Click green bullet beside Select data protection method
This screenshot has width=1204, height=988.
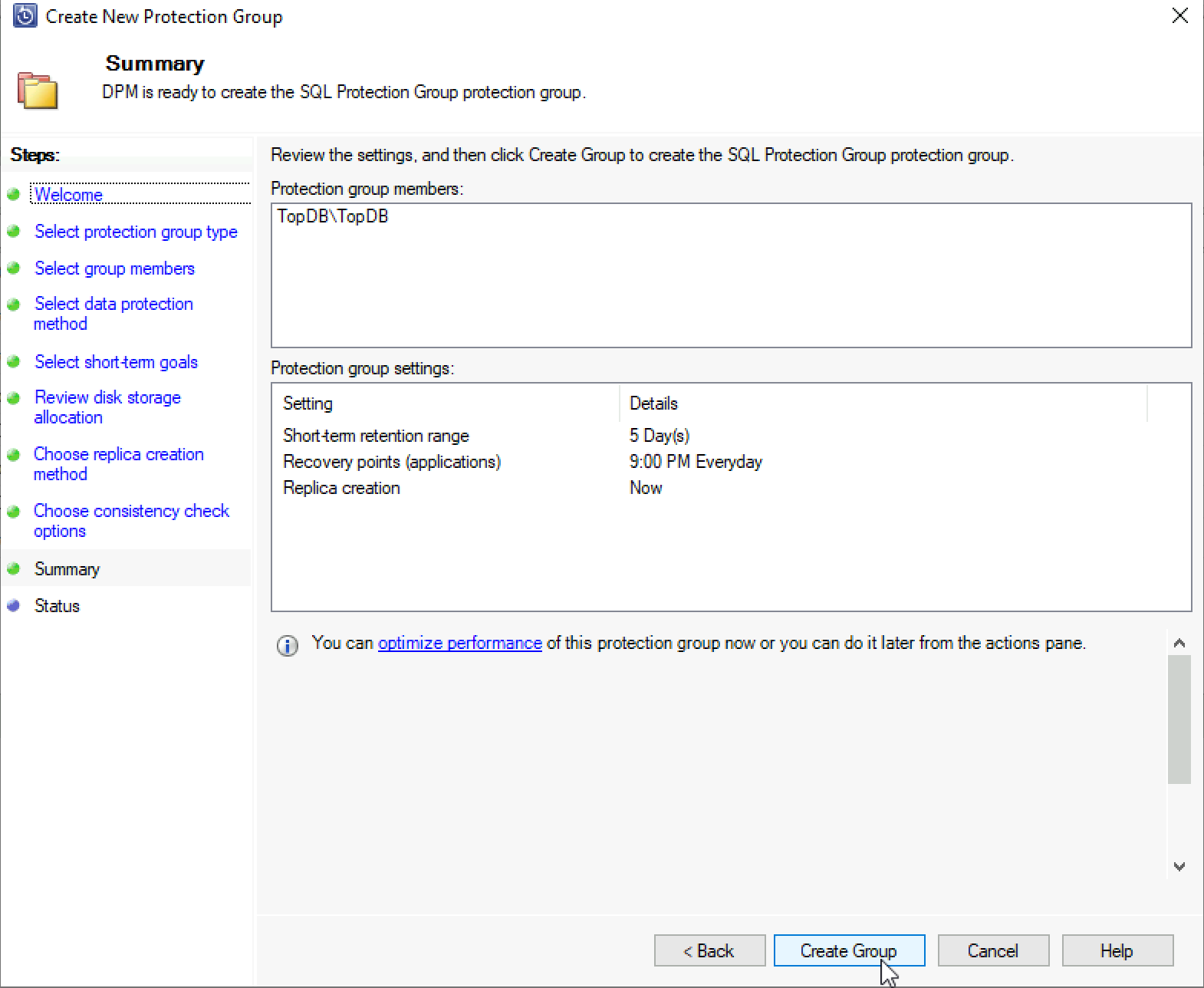click(13, 305)
